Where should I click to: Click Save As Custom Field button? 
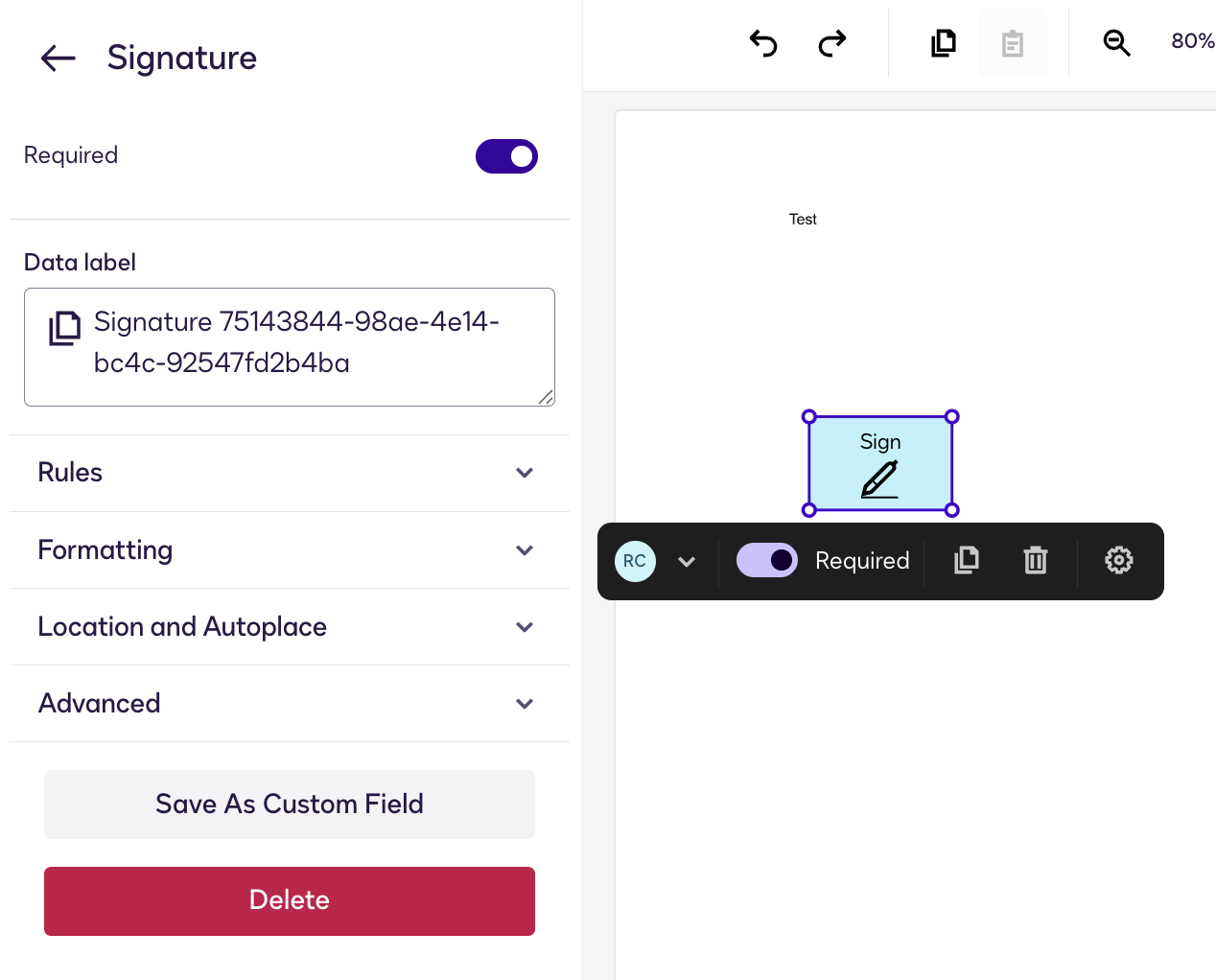pyautogui.click(x=290, y=805)
